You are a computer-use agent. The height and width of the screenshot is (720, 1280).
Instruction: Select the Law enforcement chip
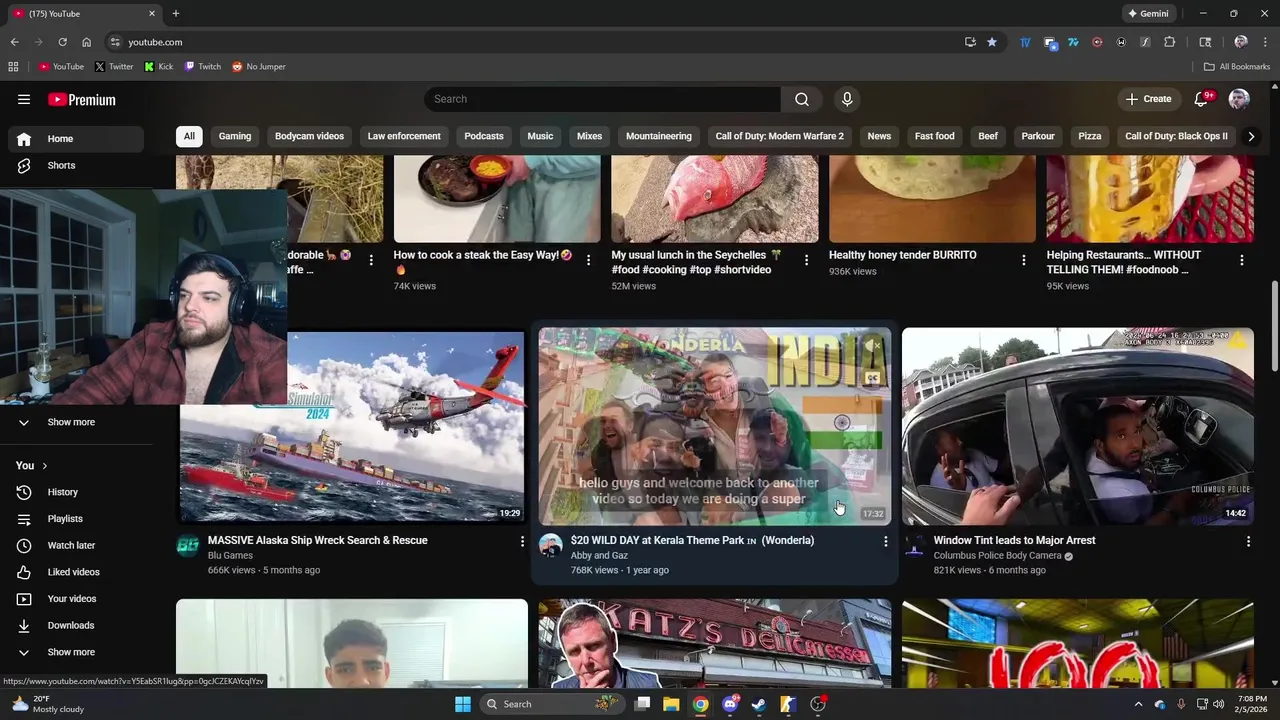tap(404, 136)
